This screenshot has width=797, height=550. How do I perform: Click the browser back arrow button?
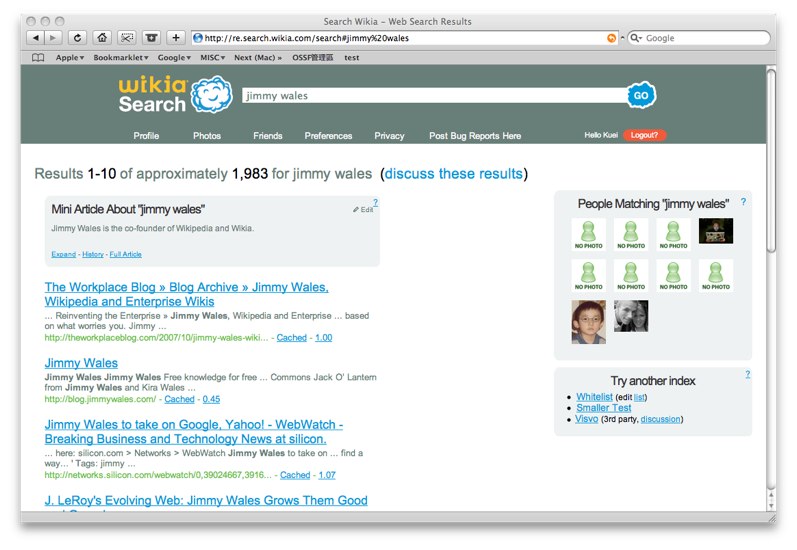35,38
